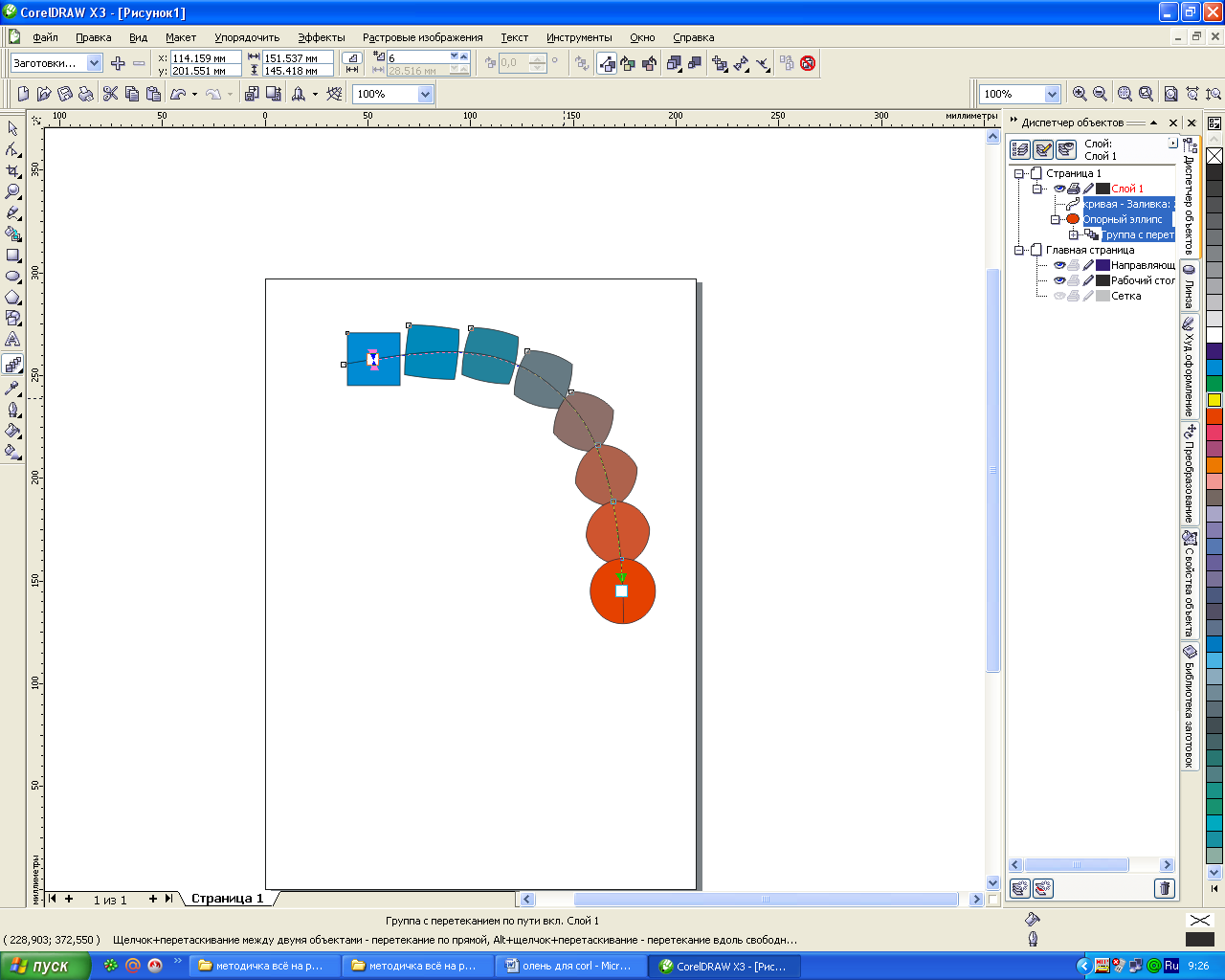Click the no-color X swatch in palette

click(1214, 156)
